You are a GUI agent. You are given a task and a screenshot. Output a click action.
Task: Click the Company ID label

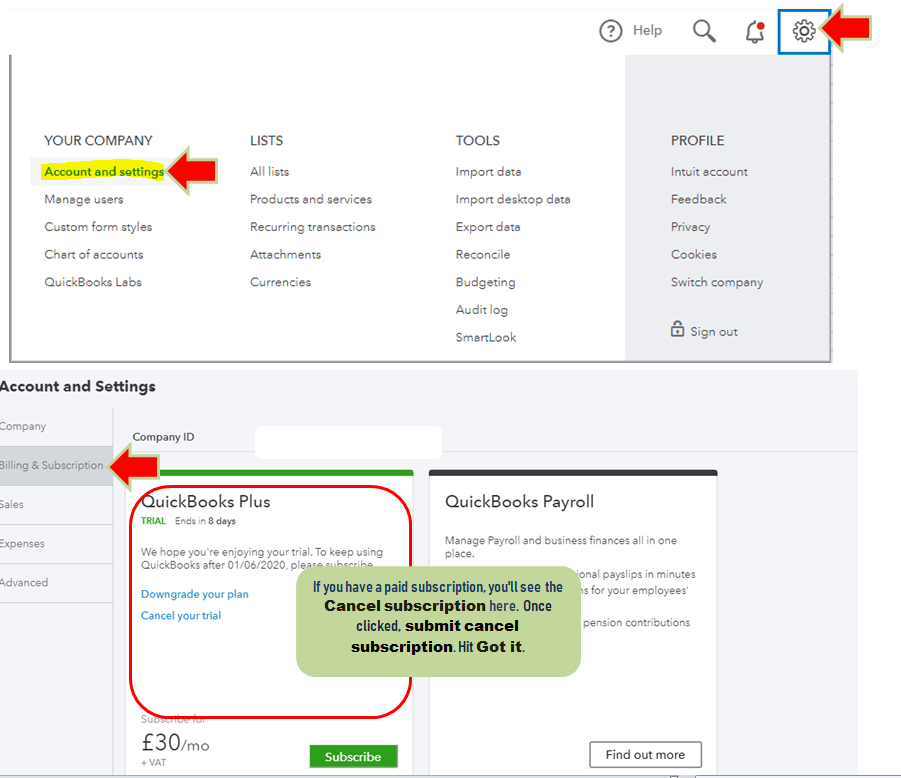[163, 437]
